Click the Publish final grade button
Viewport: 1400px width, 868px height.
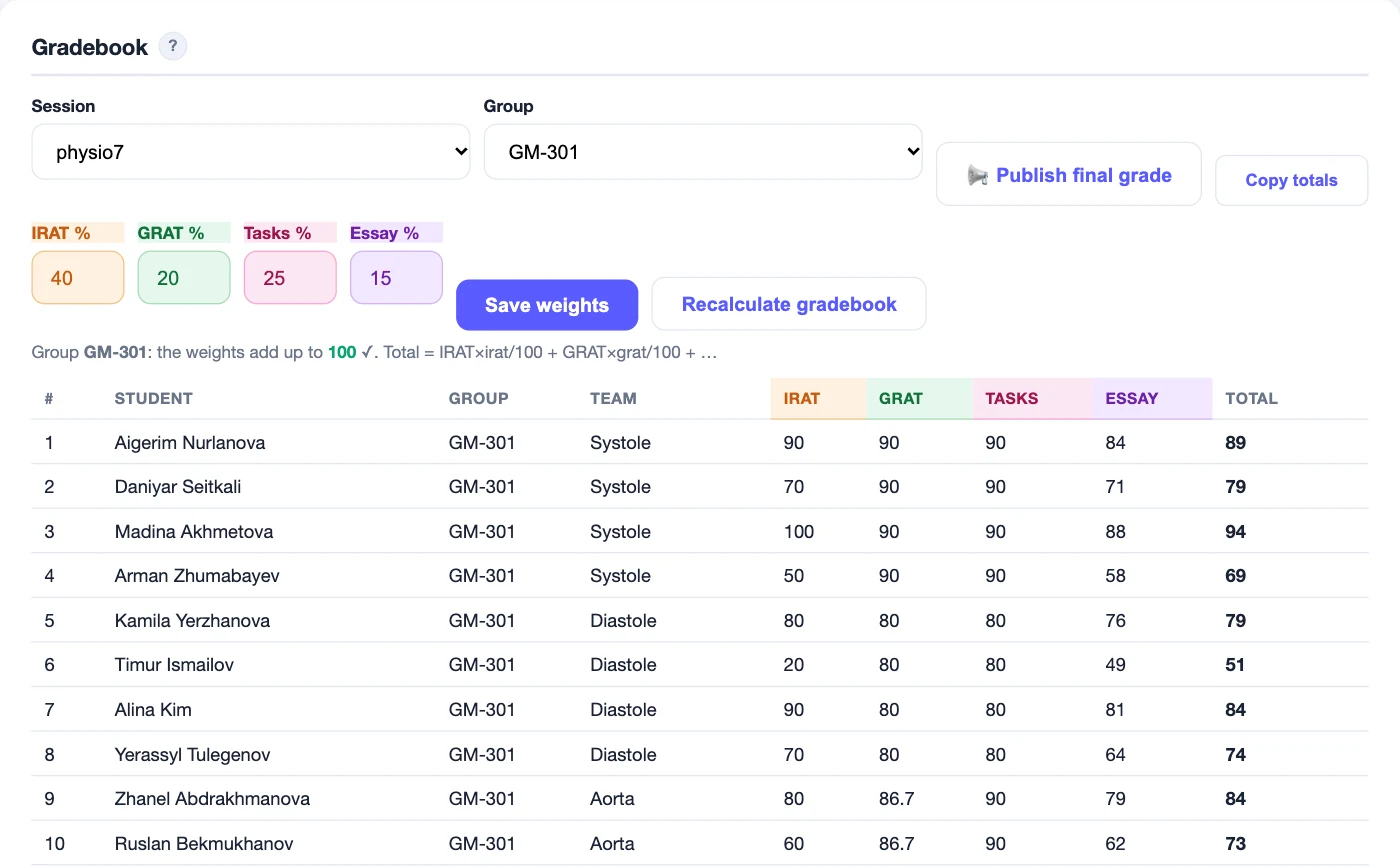coord(1068,175)
